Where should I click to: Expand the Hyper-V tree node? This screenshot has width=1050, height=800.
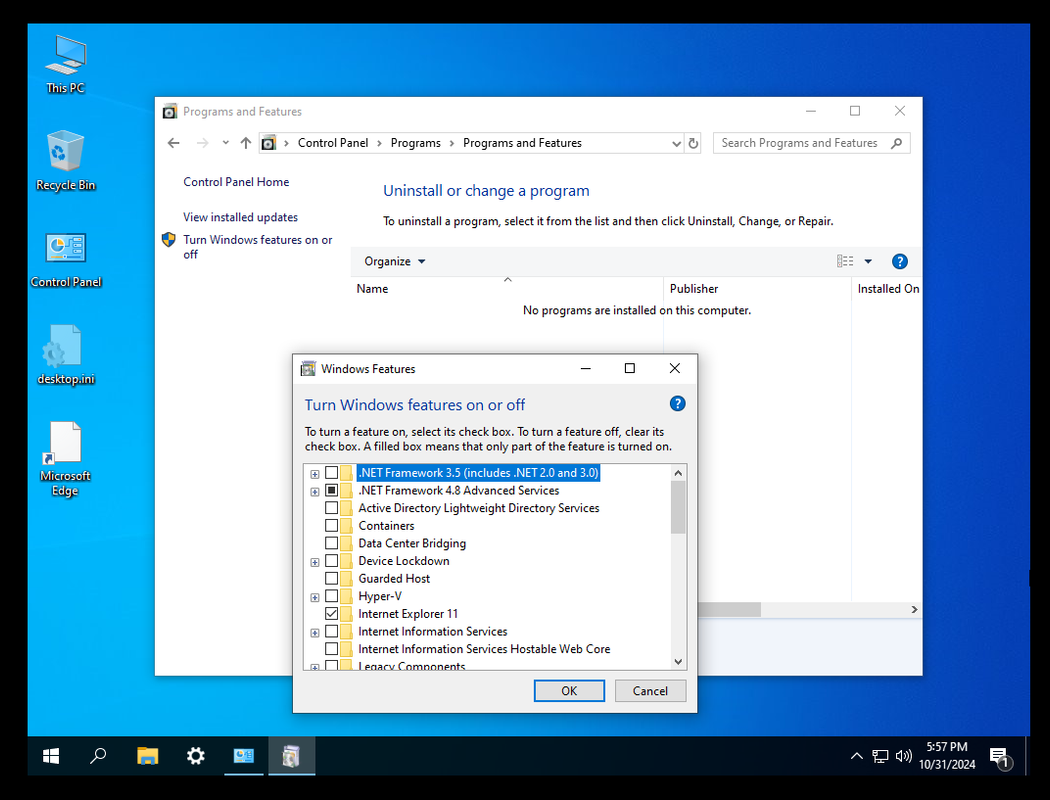pos(315,597)
